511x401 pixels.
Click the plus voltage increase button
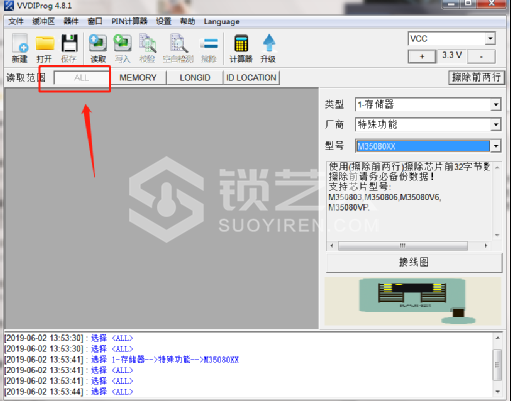[422, 56]
